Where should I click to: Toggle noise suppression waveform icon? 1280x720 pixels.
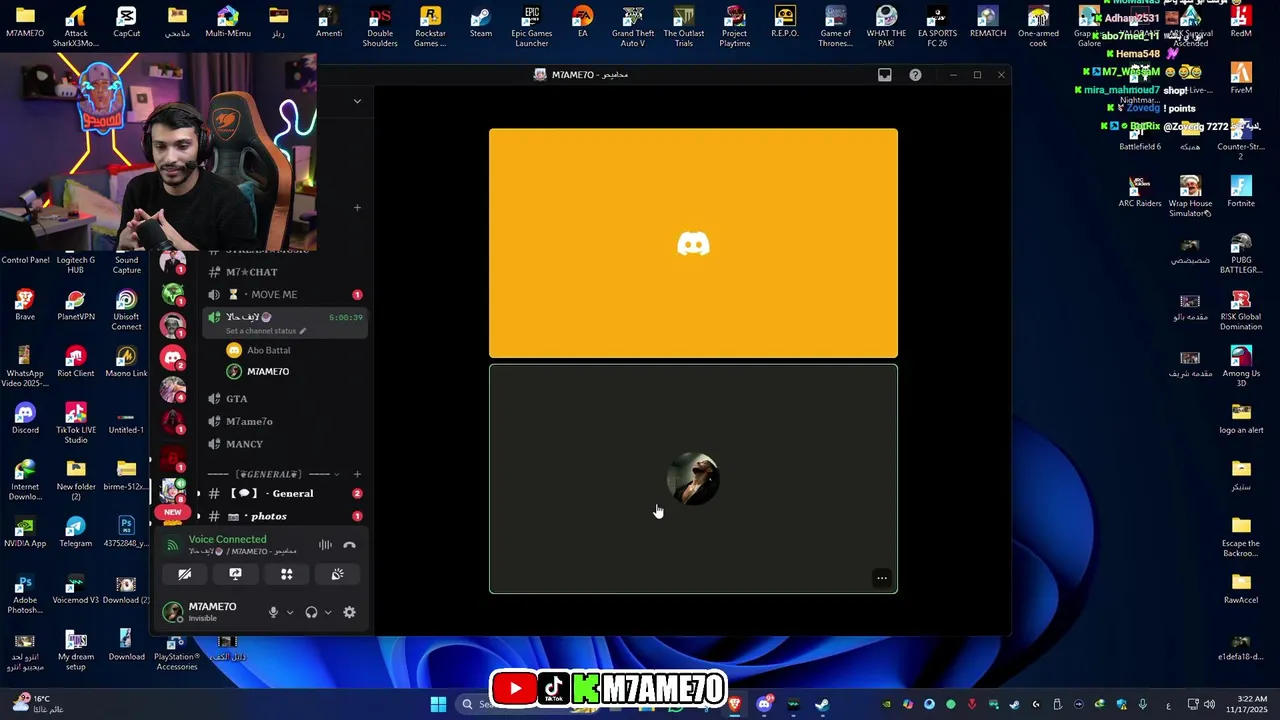(325, 545)
